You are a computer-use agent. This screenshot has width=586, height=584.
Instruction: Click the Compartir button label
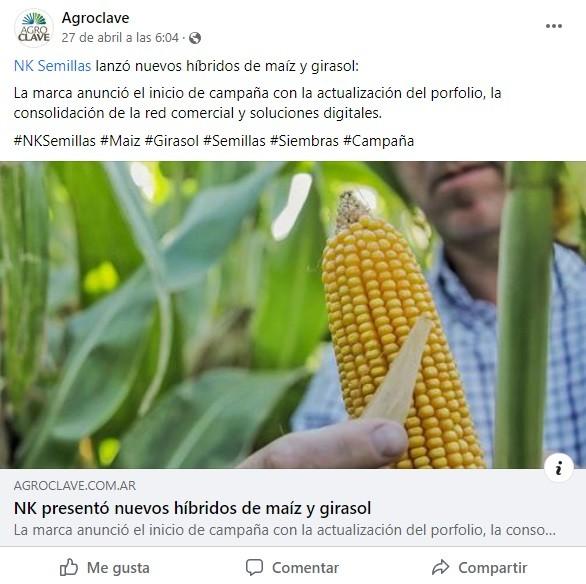click(493, 568)
